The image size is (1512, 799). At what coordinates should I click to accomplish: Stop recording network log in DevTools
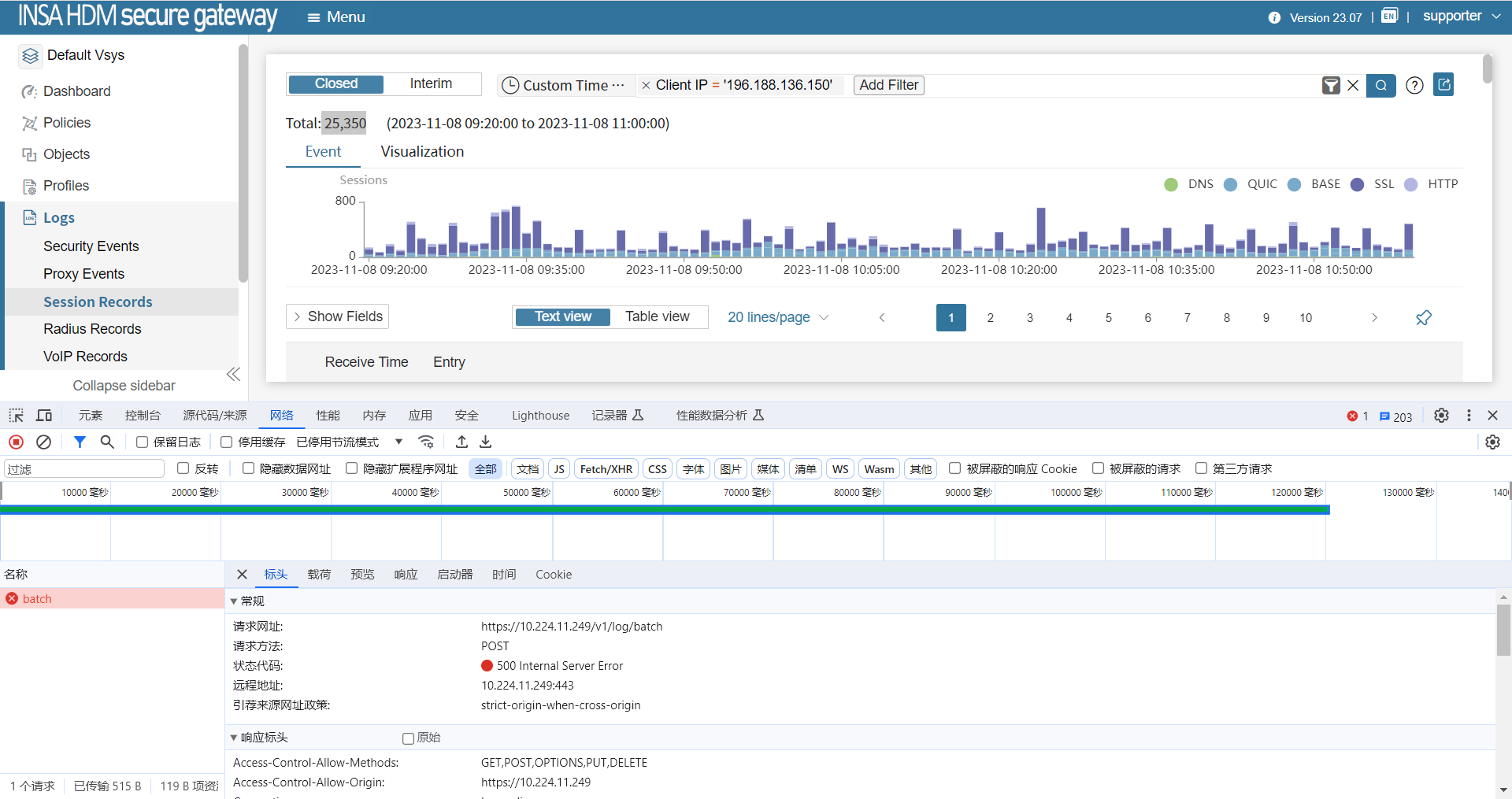point(17,442)
